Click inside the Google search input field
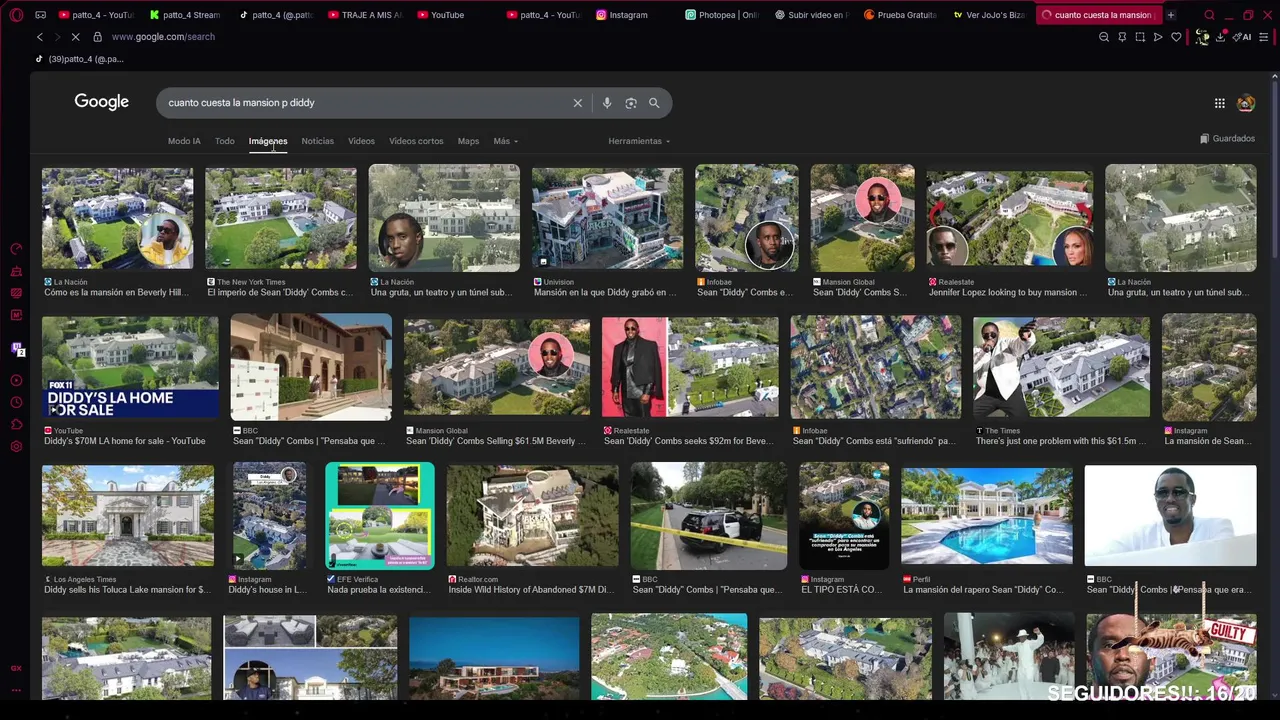 coord(365,103)
